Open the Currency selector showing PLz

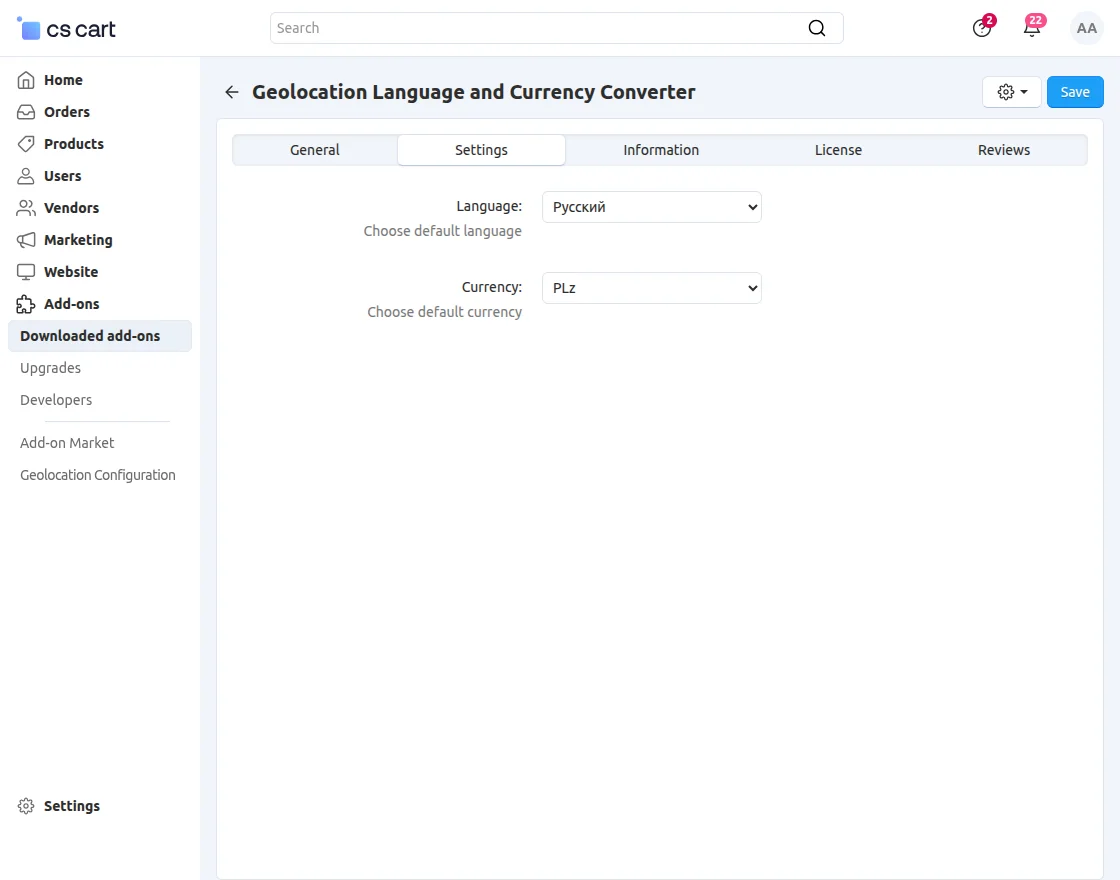pos(651,288)
